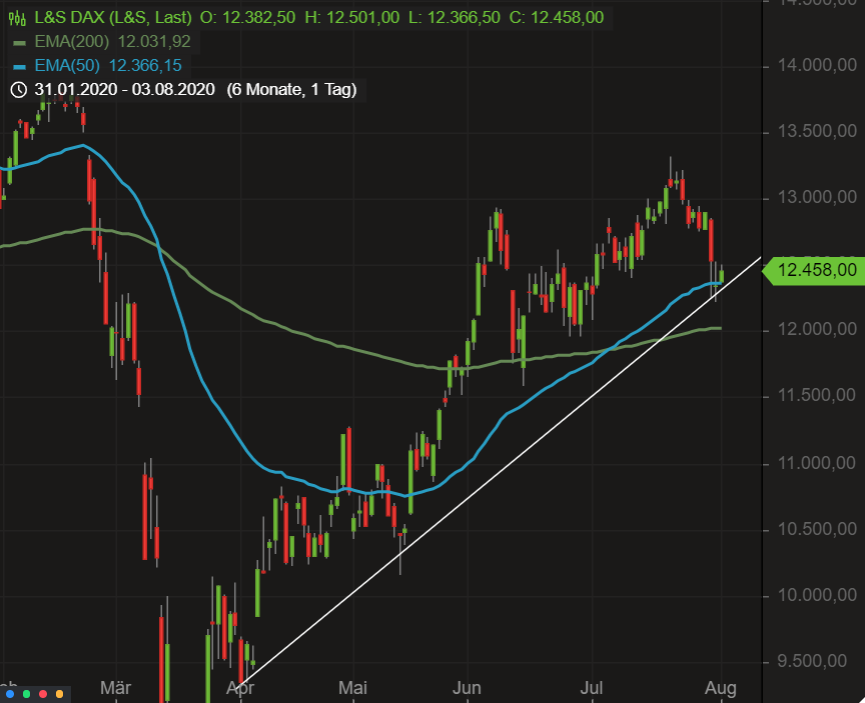The height and width of the screenshot is (703, 865).
Task: Click the orange dot at bottom left
Action: (60, 694)
